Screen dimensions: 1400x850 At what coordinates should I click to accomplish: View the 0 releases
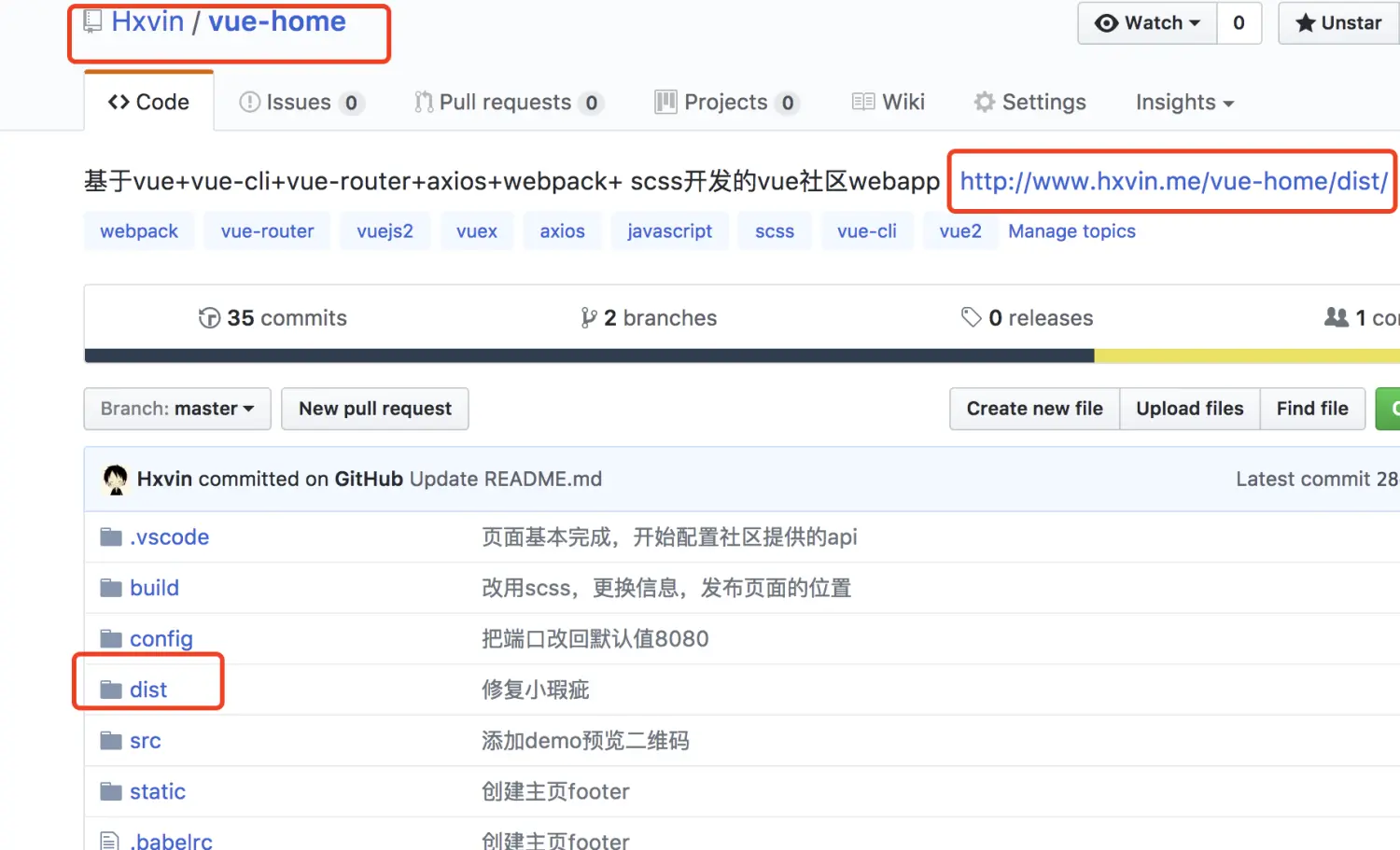coord(1027,318)
